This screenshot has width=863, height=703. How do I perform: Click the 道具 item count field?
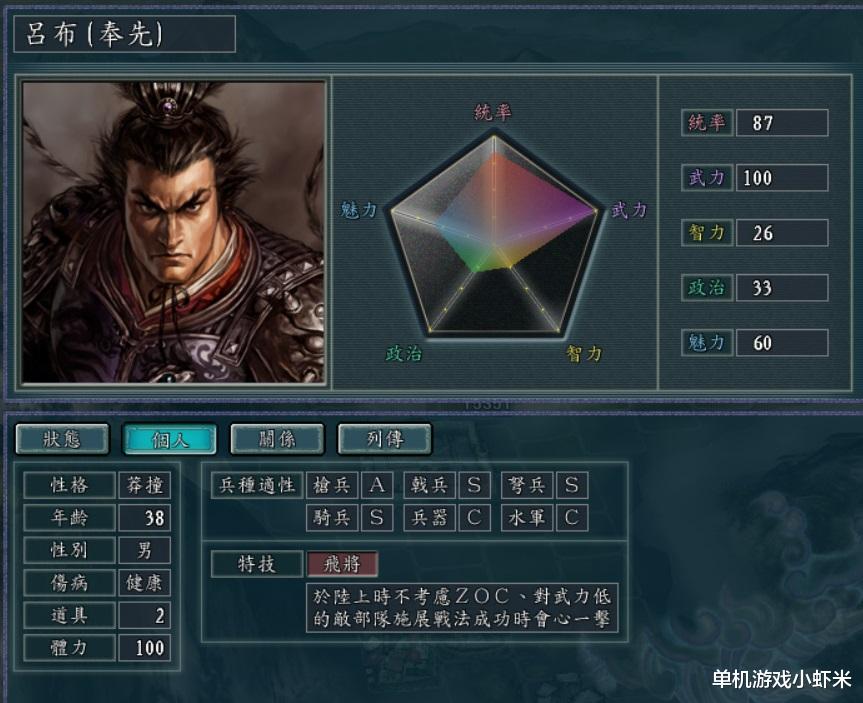point(144,615)
